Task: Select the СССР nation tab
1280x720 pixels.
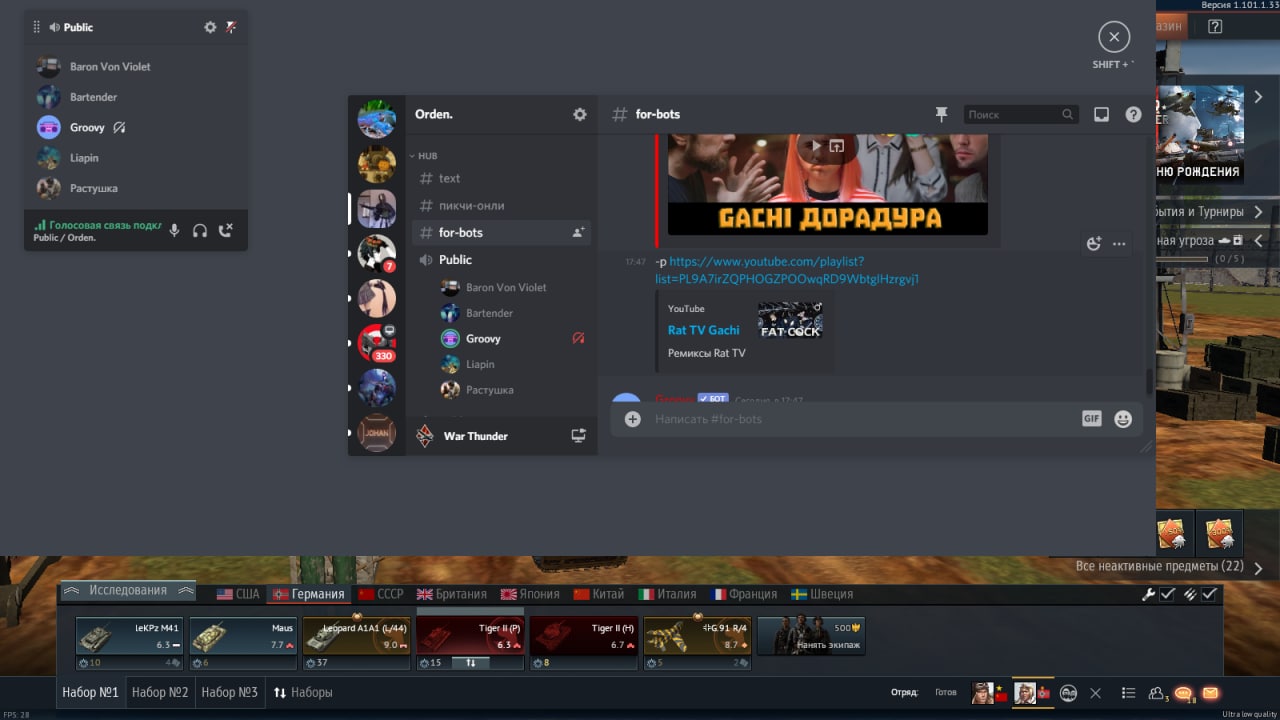Action: (381, 594)
